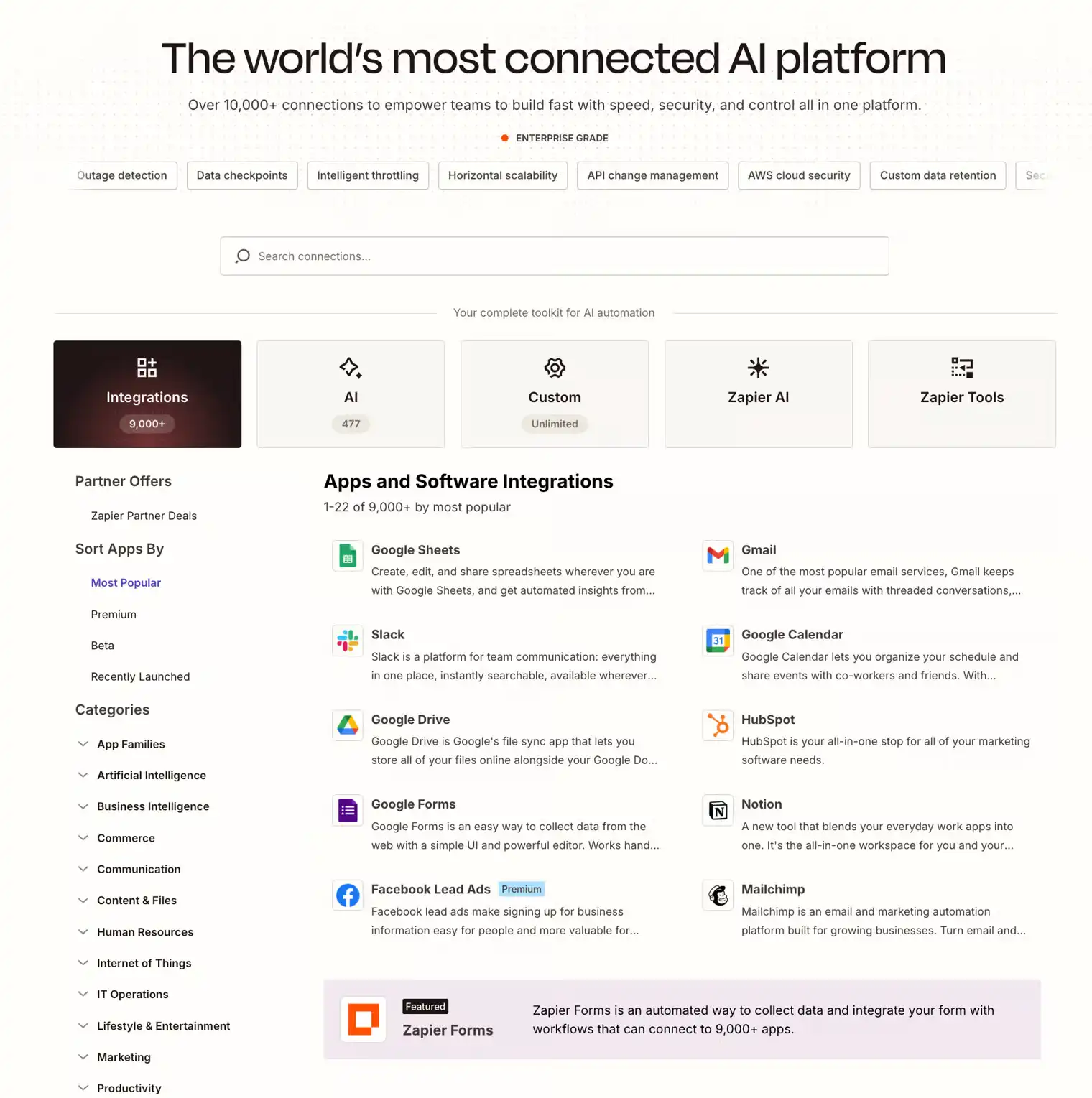Image resolution: width=1092 pixels, height=1098 pixels.
Task: Click the Intelligent throttling tag
Action: 368,175
